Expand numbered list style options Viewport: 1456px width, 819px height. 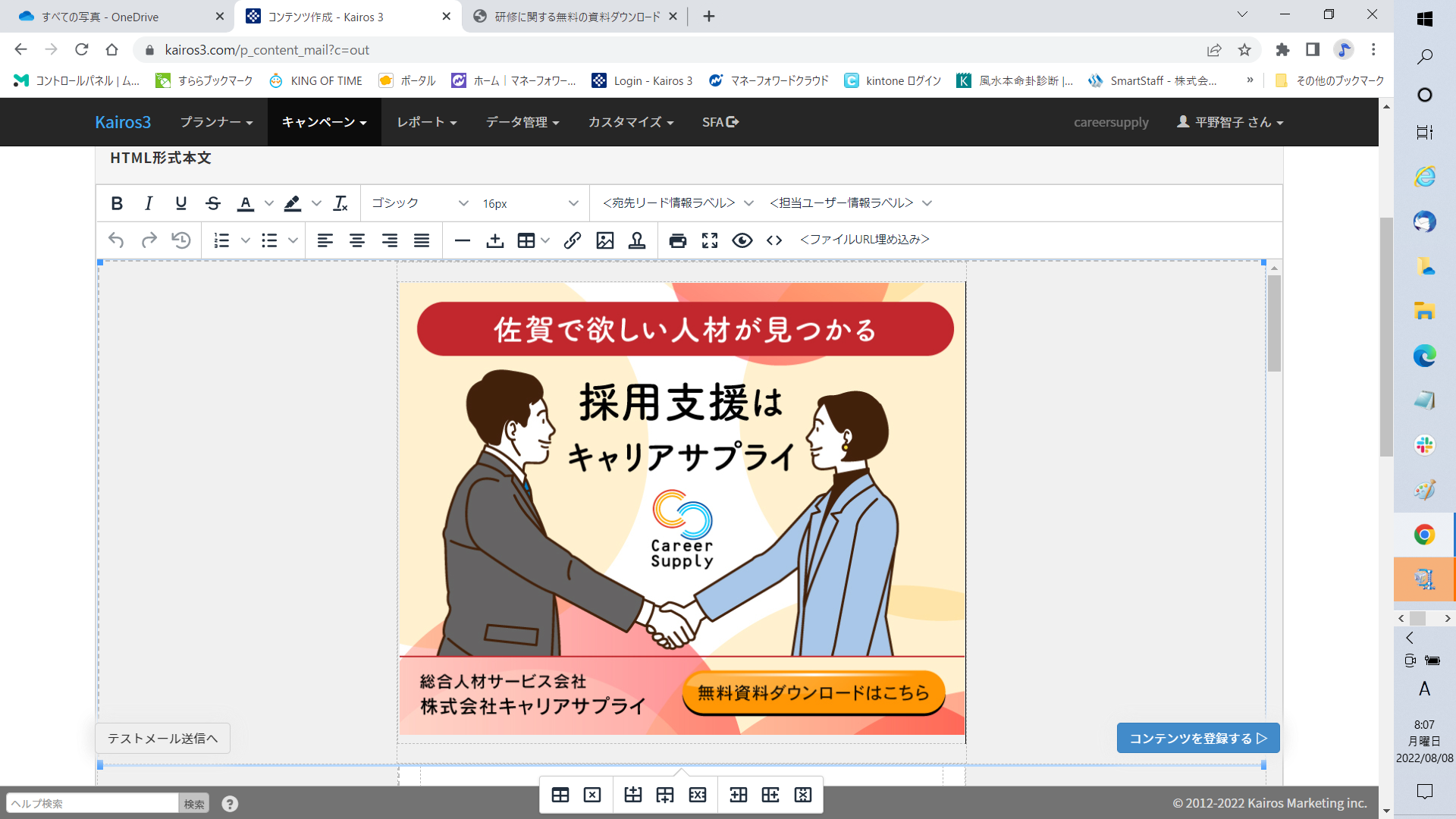[x=246, y=240]
